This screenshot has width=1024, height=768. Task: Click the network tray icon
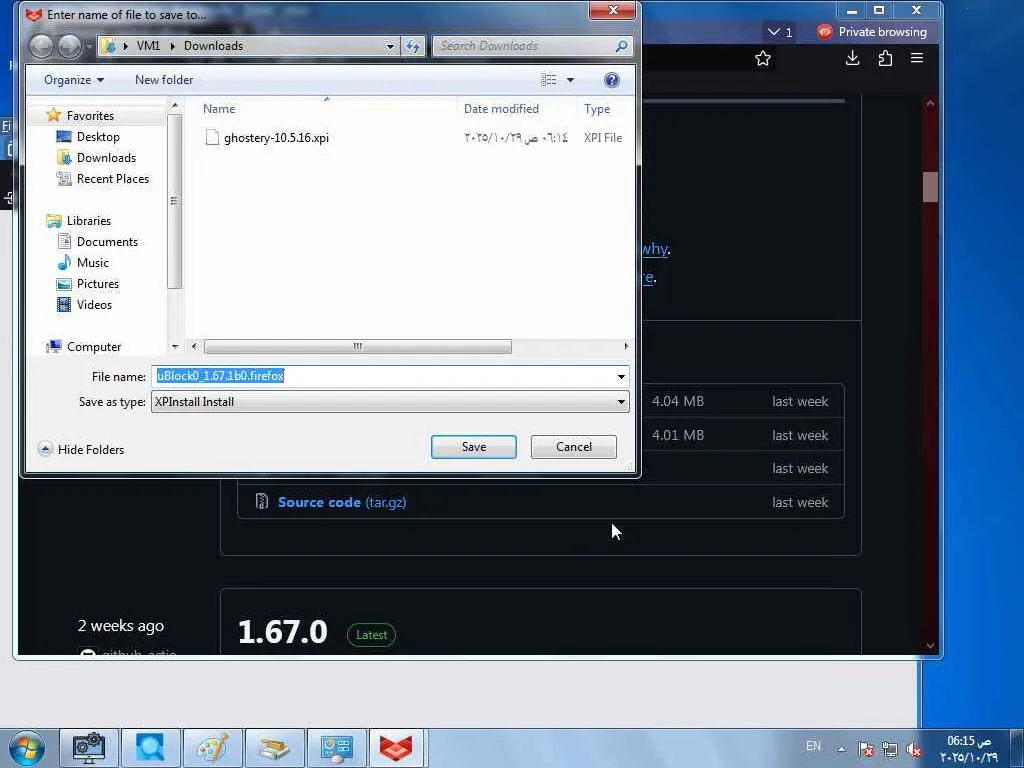(889, 749)
